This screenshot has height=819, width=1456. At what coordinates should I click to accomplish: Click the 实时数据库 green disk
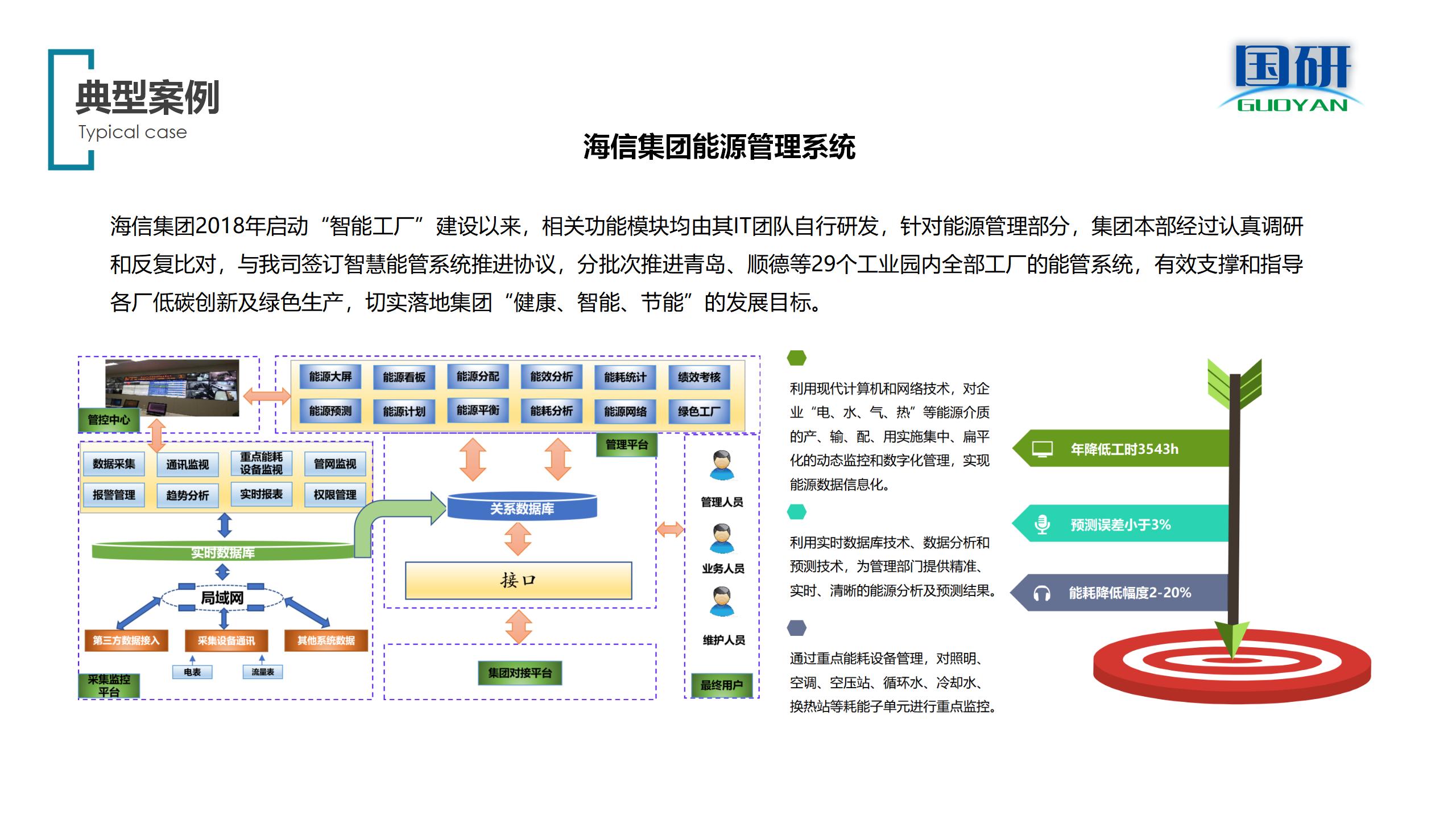point(223,551)
